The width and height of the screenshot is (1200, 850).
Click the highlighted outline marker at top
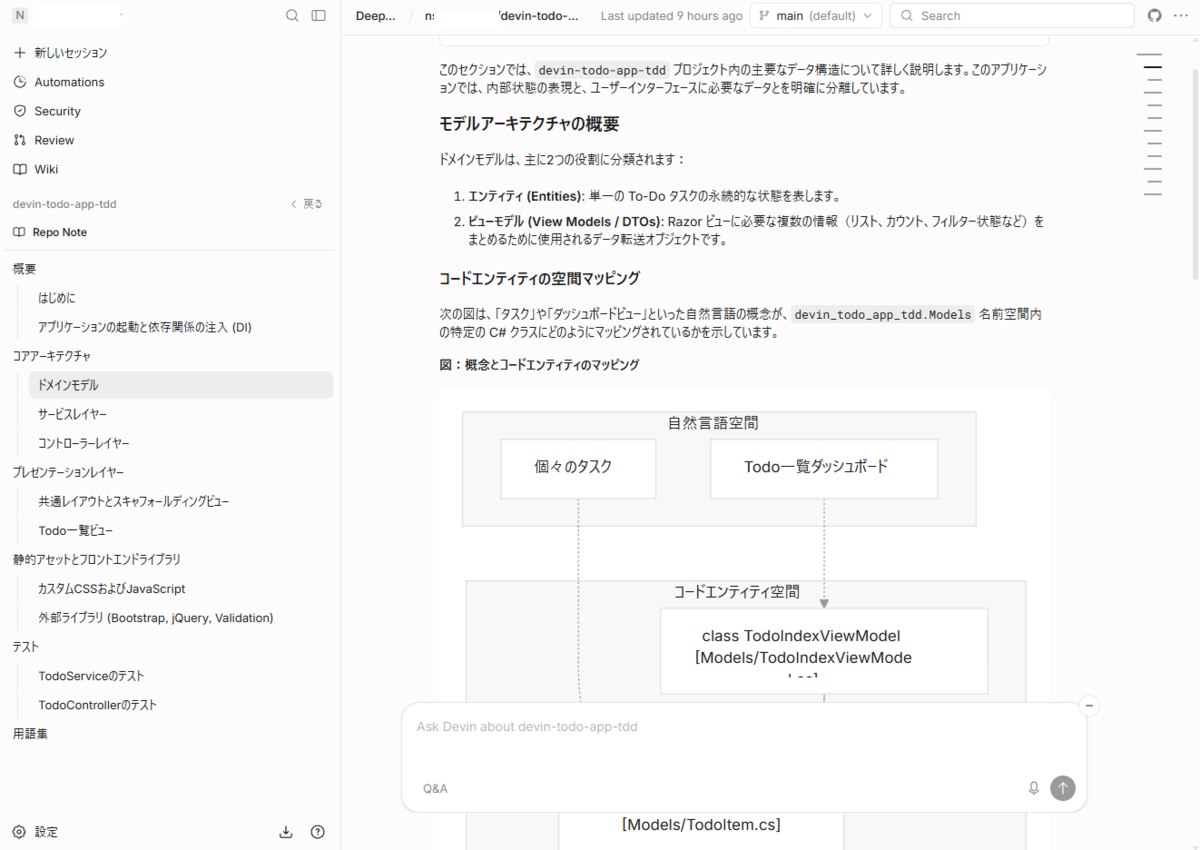click(x=1153, y=67)
